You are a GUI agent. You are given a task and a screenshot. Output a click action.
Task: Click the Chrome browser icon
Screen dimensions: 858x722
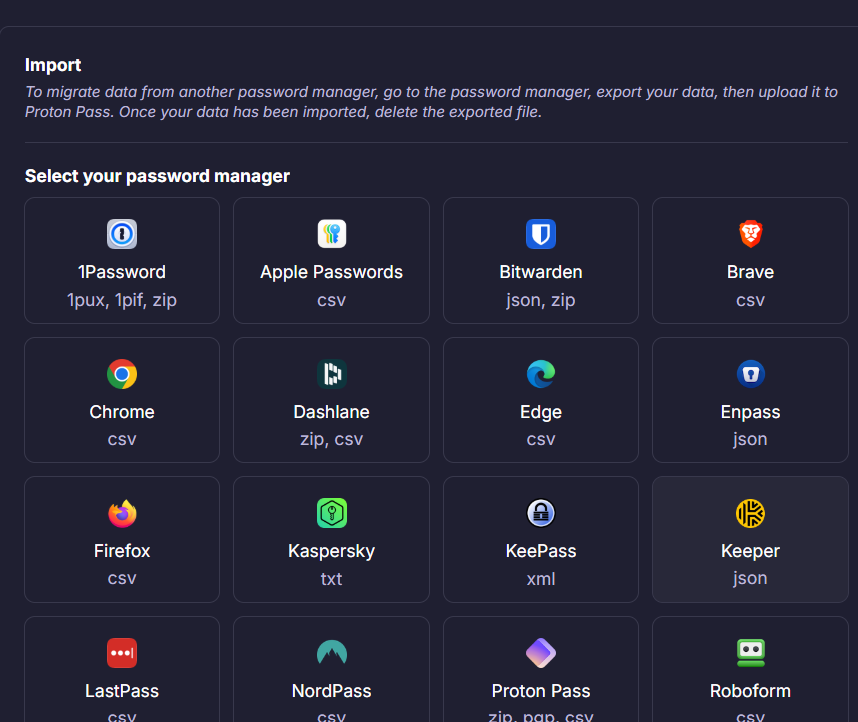pyautogui.click(x=122, y=374)
